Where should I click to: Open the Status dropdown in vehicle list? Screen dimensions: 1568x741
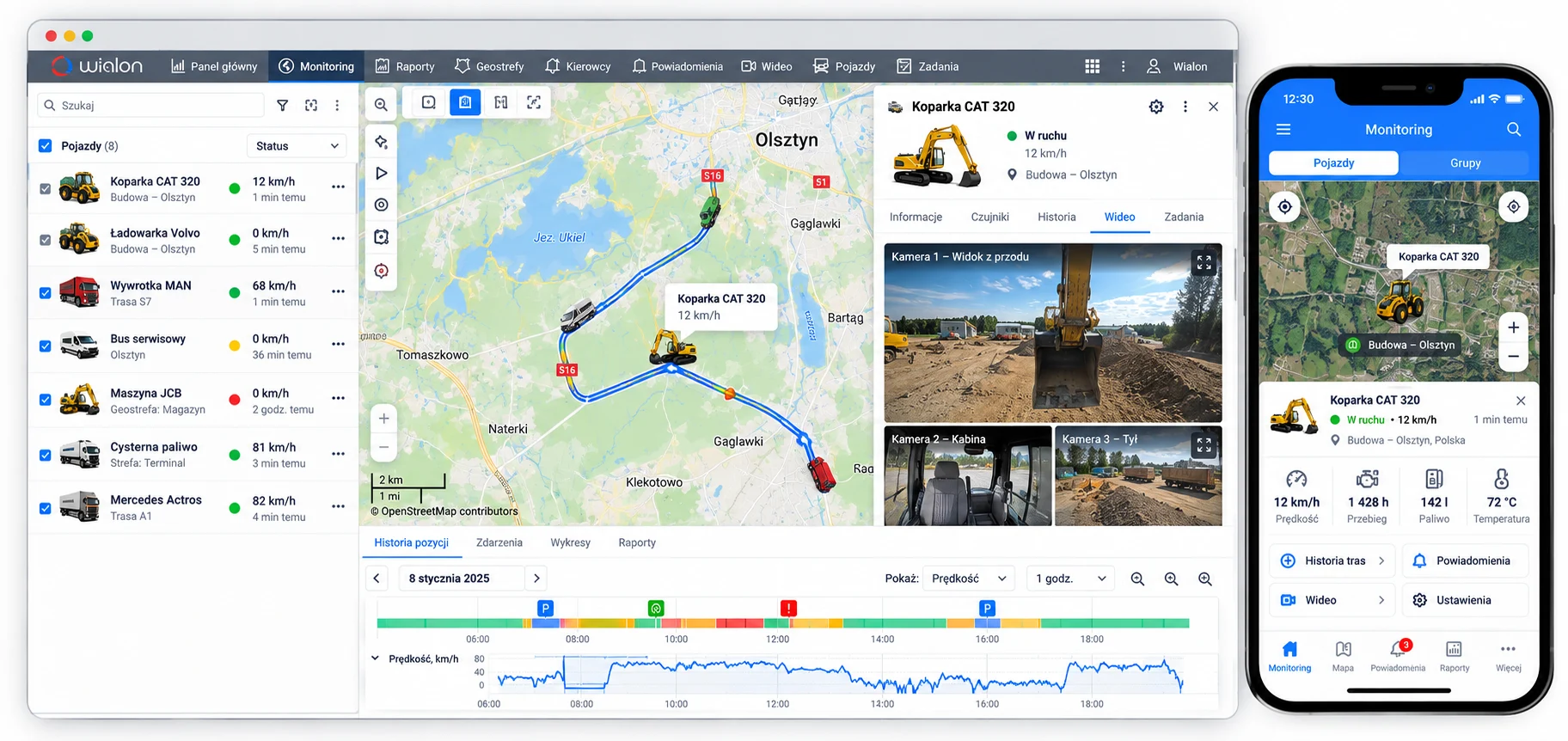point(297,146)
